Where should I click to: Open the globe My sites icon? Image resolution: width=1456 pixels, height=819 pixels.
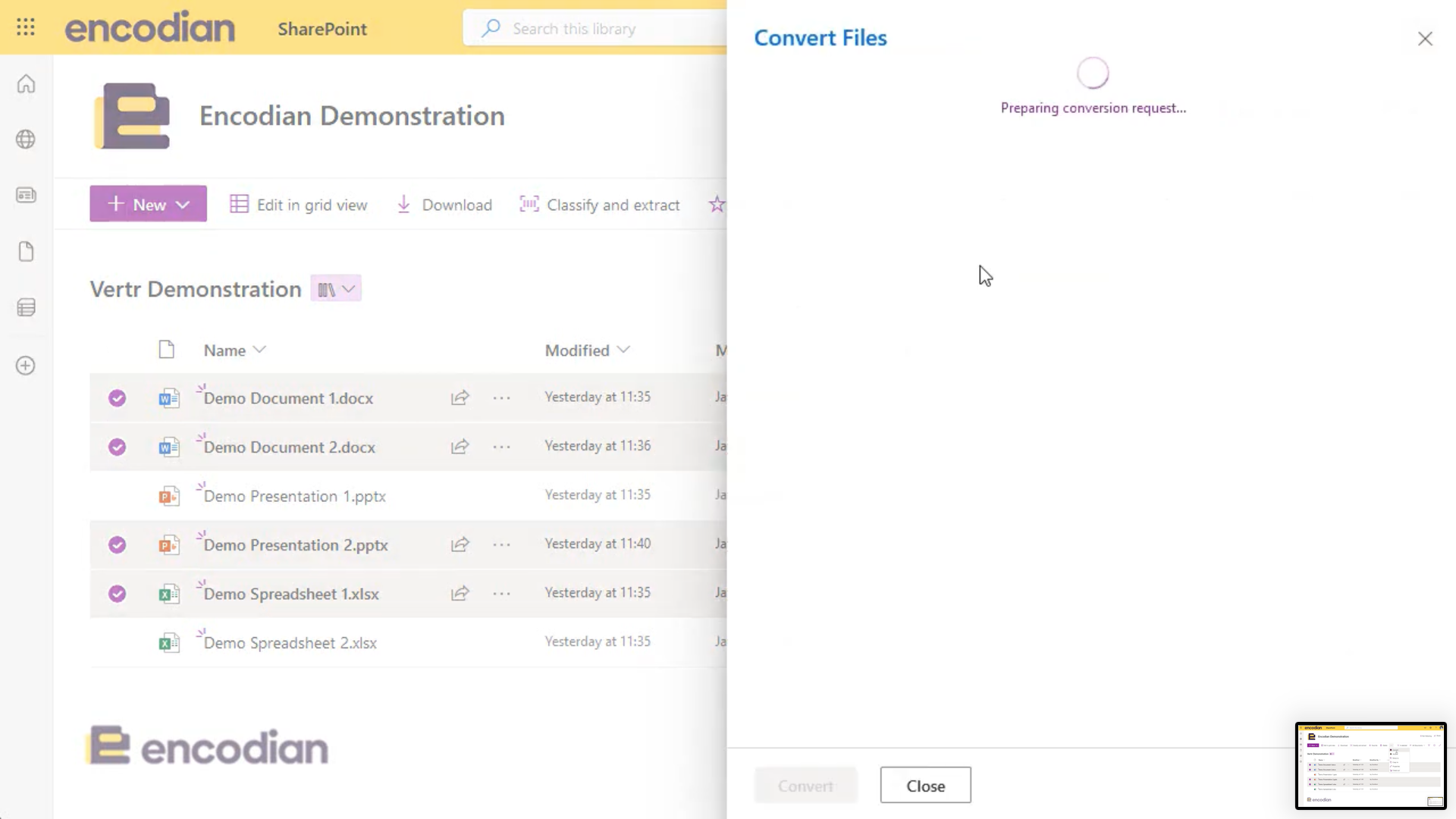coord(26,140)
